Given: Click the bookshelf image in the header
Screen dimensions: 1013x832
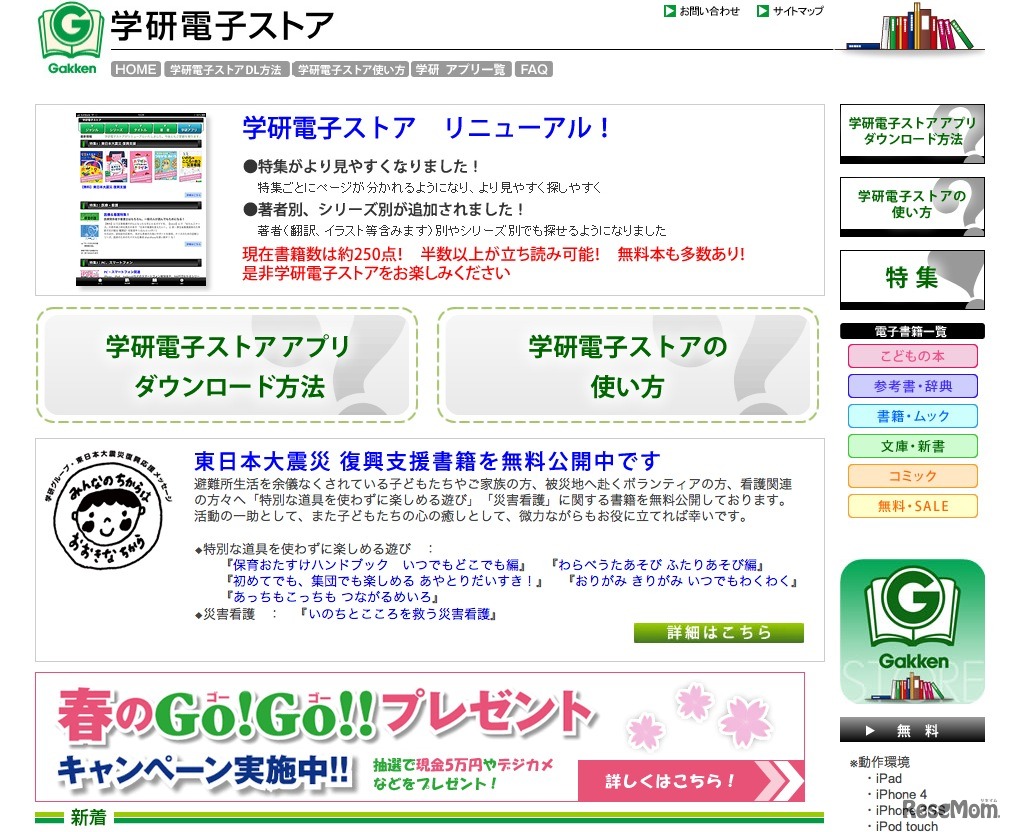Looking at the screenshot, I should click(912, 26).
